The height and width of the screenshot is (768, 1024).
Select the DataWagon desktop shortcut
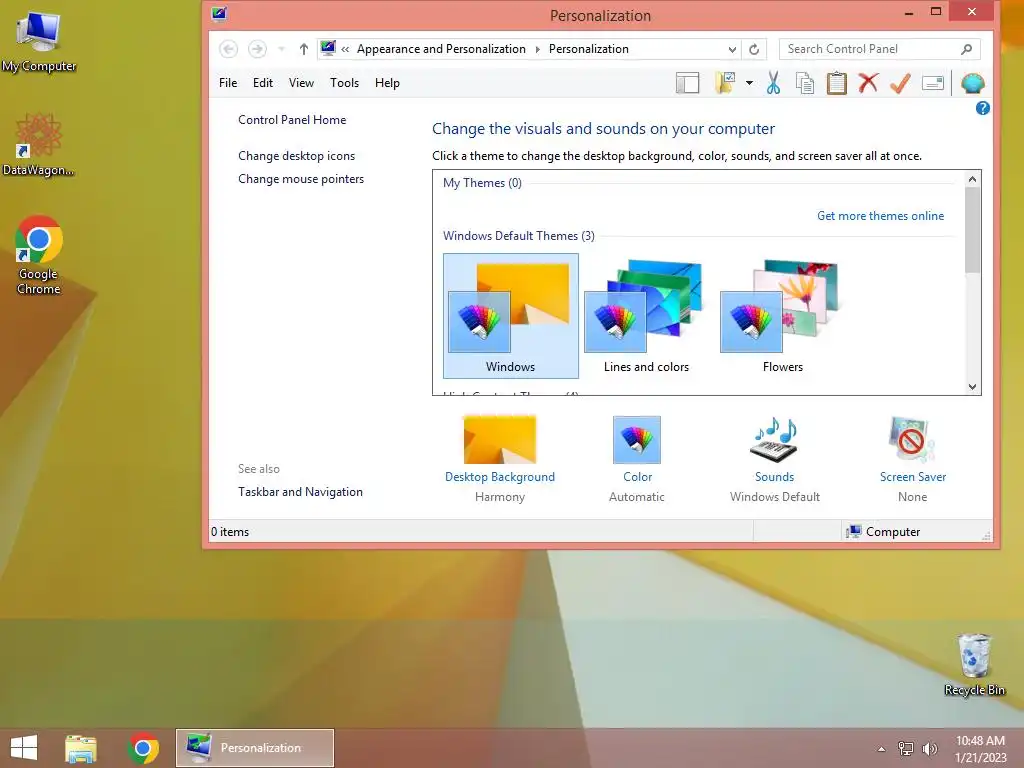[x=39, y=145]
